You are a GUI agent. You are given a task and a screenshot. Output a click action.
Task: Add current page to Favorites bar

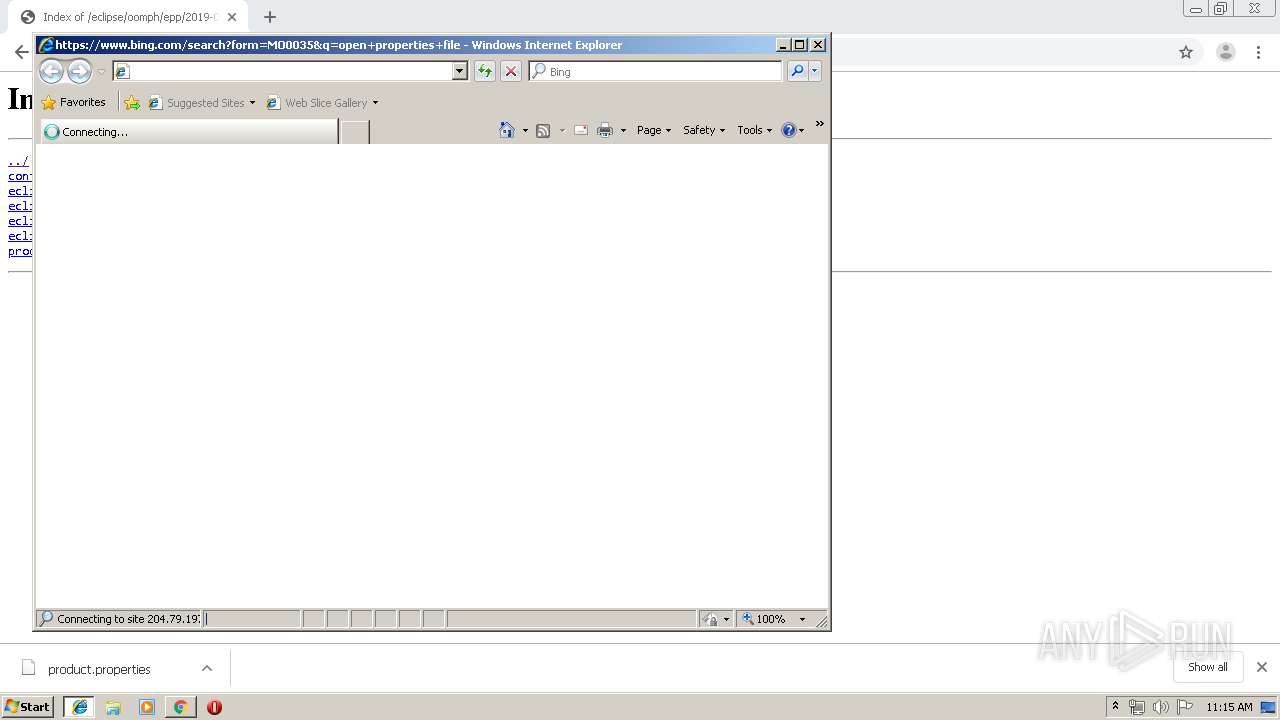(132, 102)
